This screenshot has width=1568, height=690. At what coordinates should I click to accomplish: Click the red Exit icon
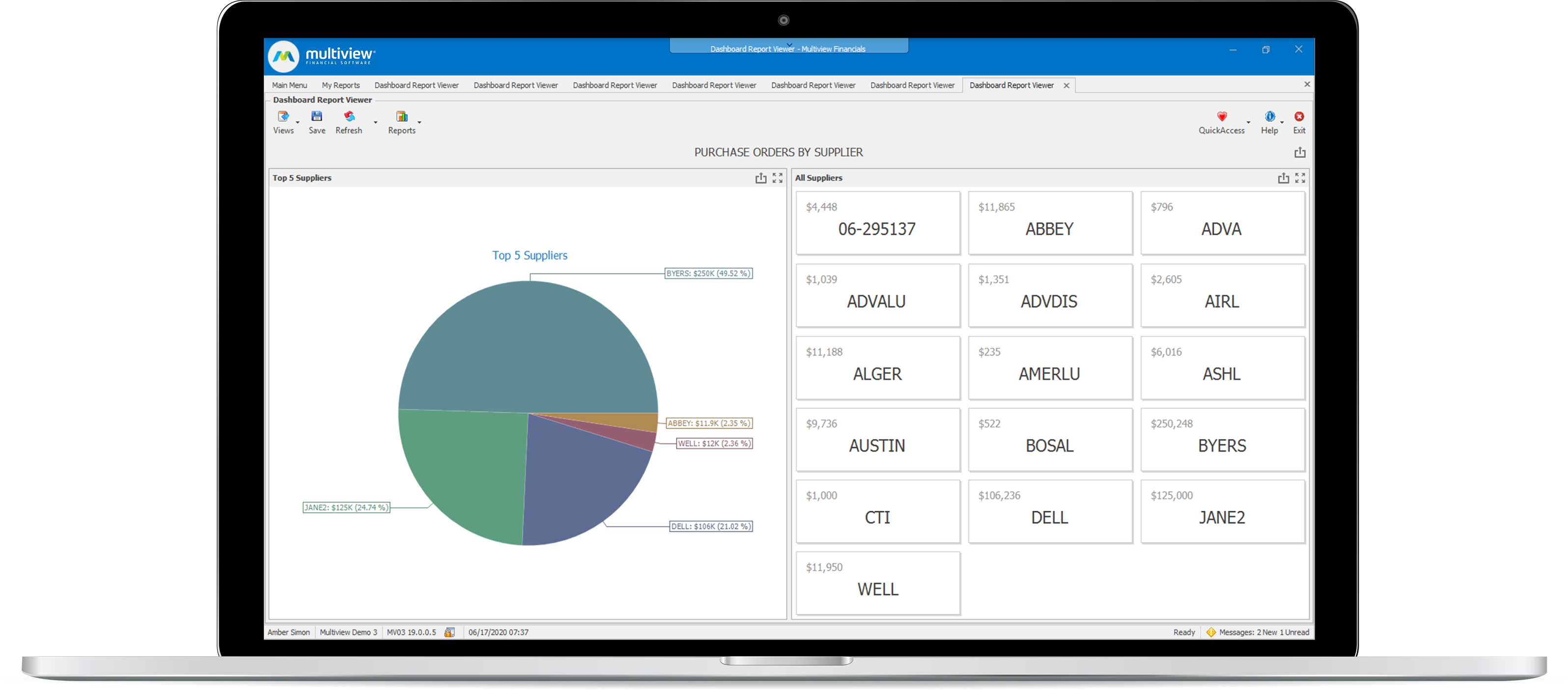click(1299, 116)
